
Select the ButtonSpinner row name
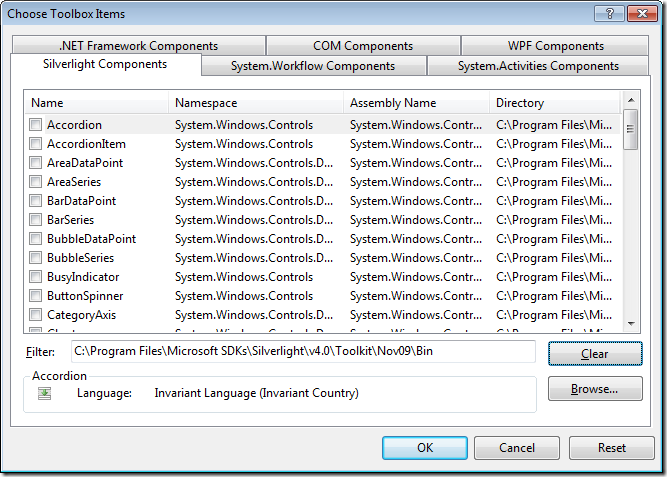pos(85,296)
